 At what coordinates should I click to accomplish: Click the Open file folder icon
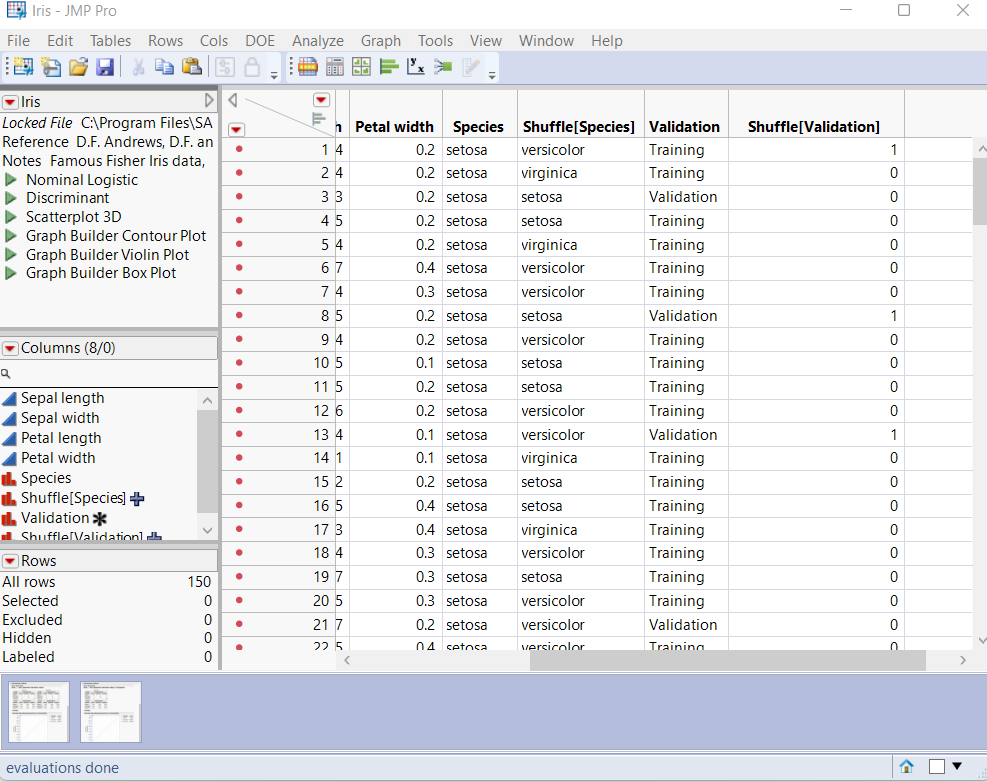[x=78, y=67]
